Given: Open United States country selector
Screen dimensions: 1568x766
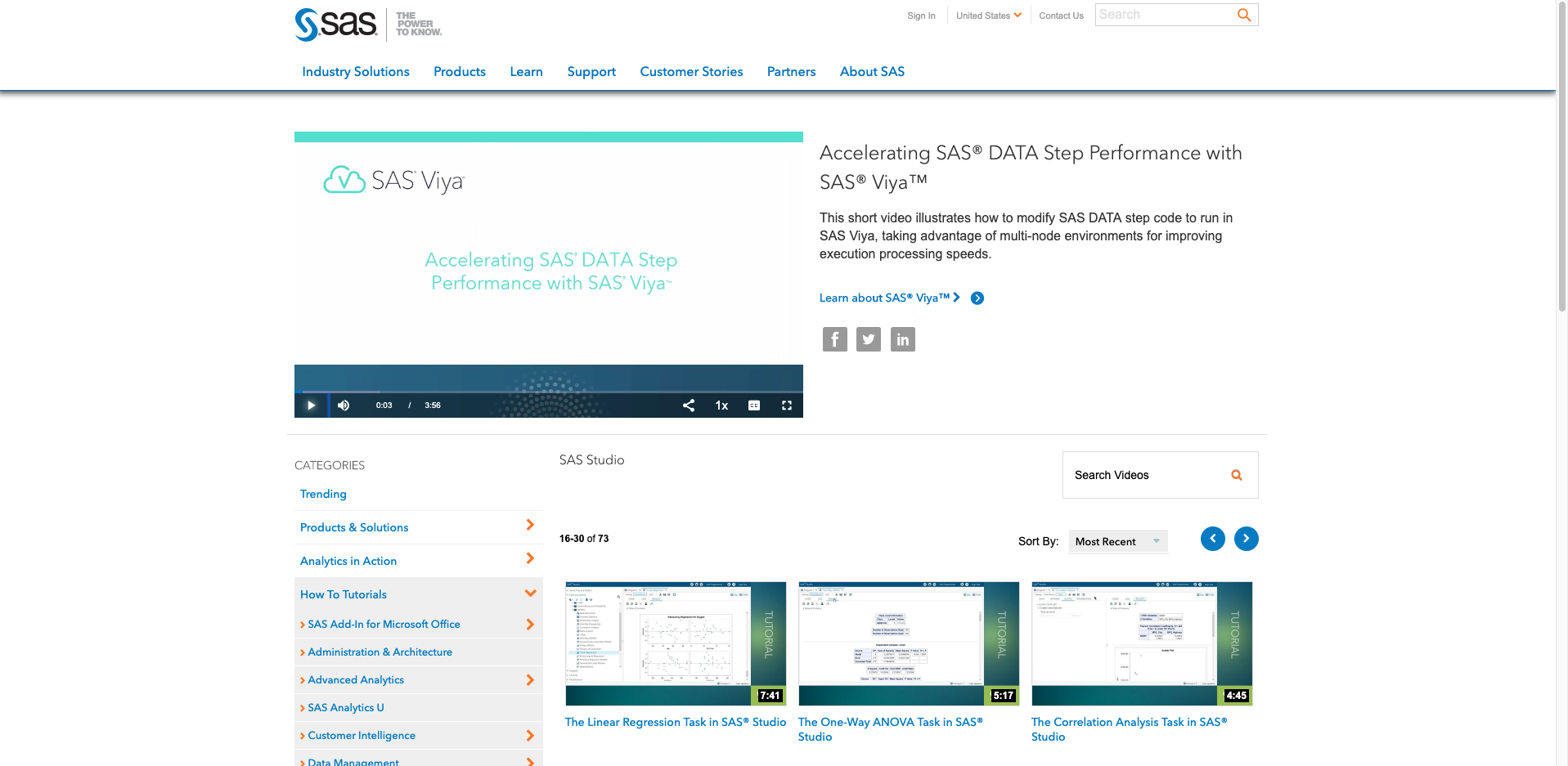Looking at the screenshot, I should pos(988,16).
